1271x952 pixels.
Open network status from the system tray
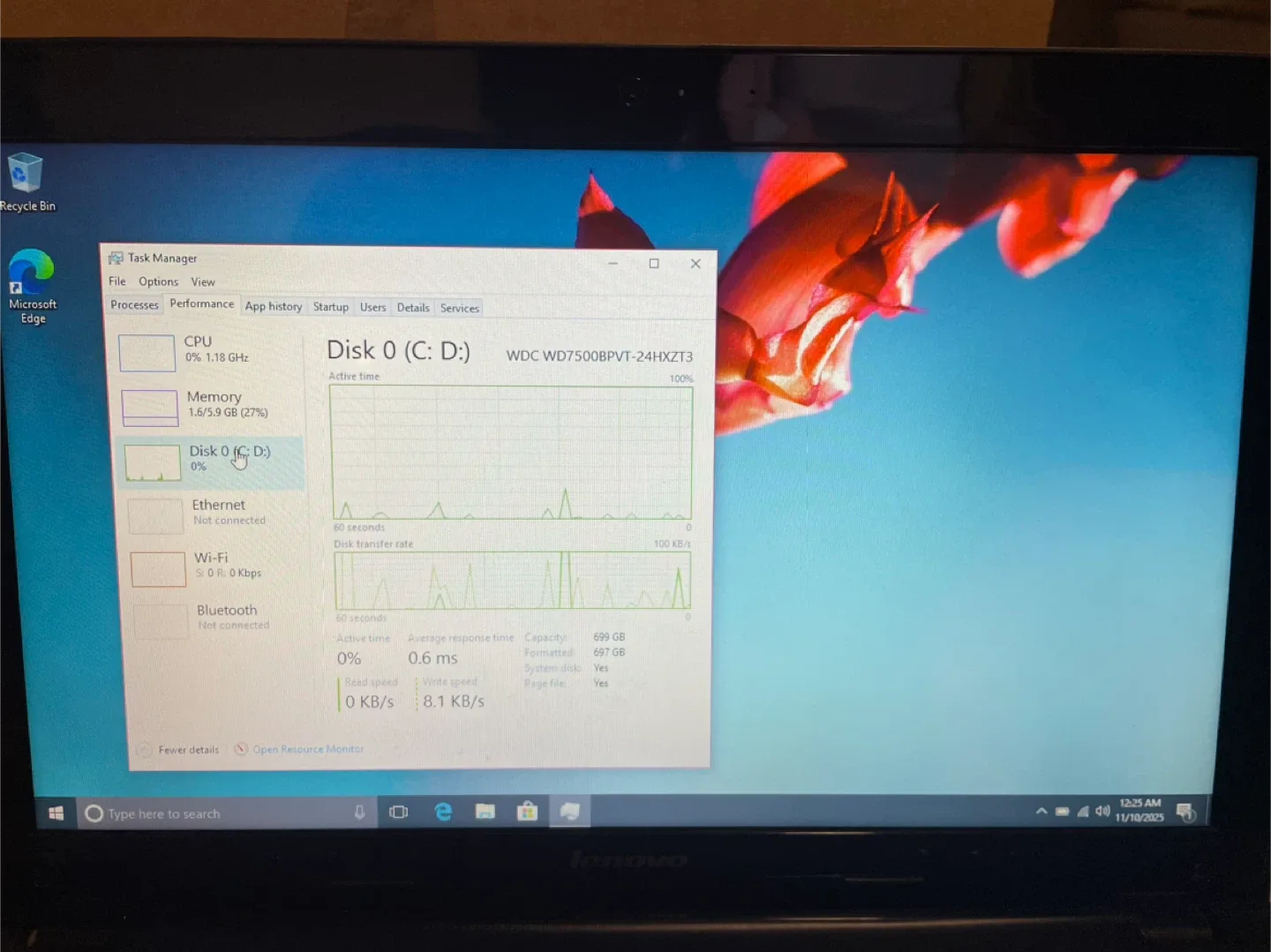[1083, 812]
